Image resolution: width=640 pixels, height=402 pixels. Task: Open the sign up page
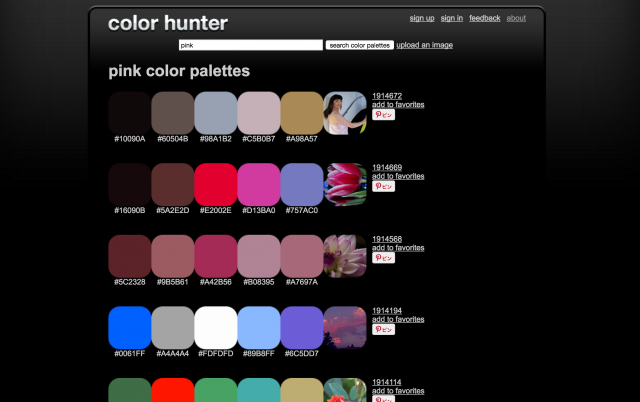(422, 18)
